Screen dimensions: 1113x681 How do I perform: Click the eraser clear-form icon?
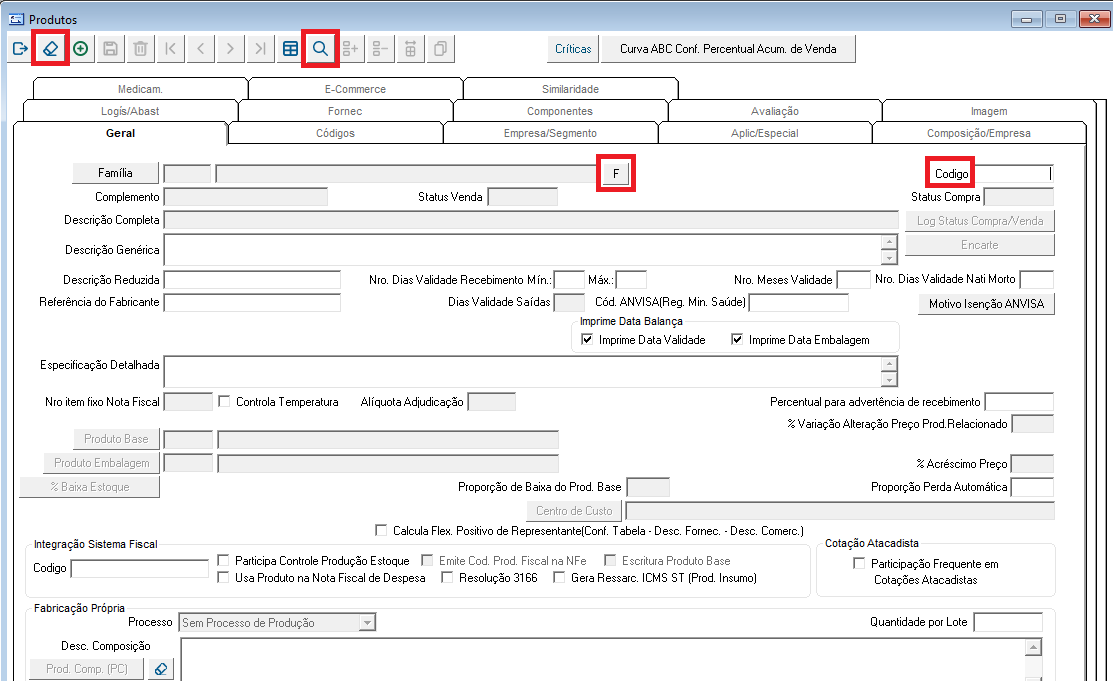(x=50, y=48)
